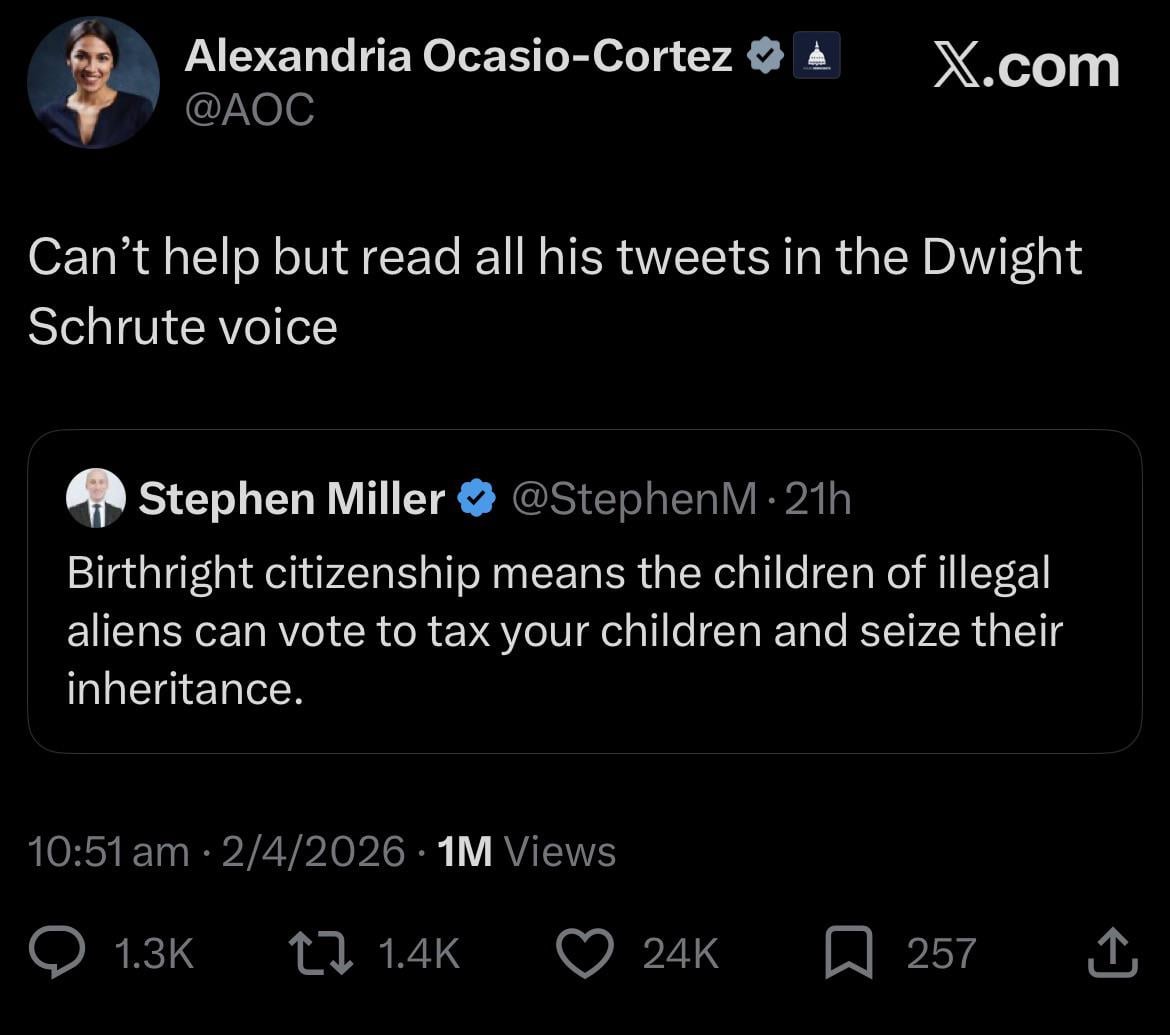This screenshot has width=1170, height=1035.
Task: Click the Alexandria Ocasio-Cortez display name
Action: 458,58
